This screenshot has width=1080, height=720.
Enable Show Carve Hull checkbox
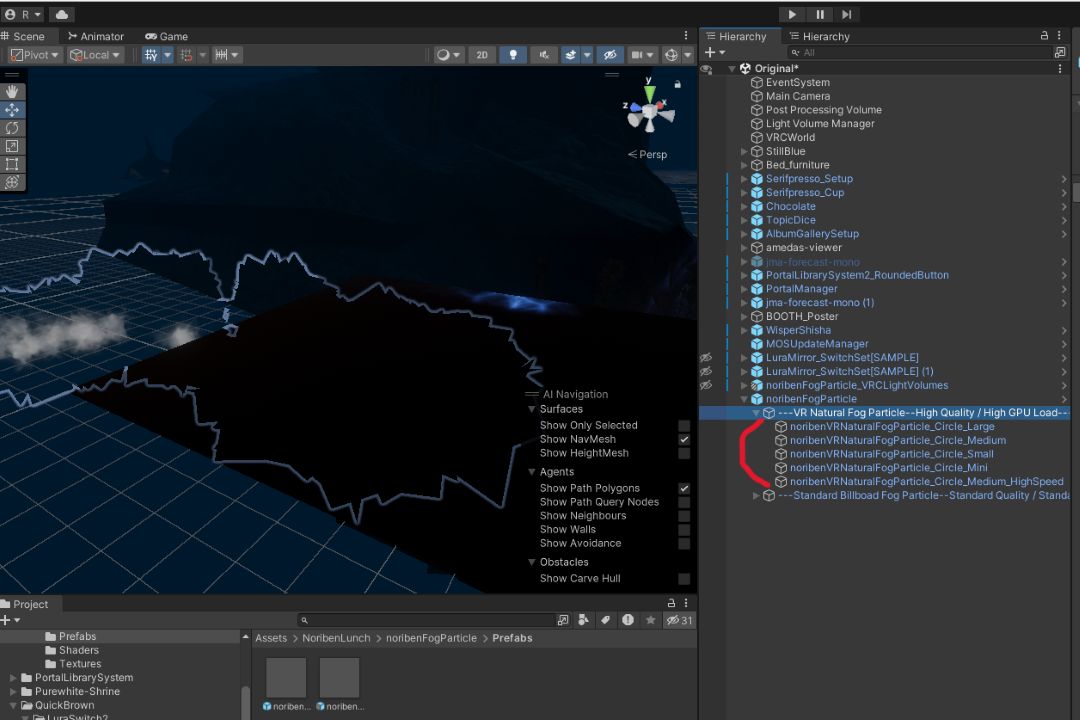[684, 579]
